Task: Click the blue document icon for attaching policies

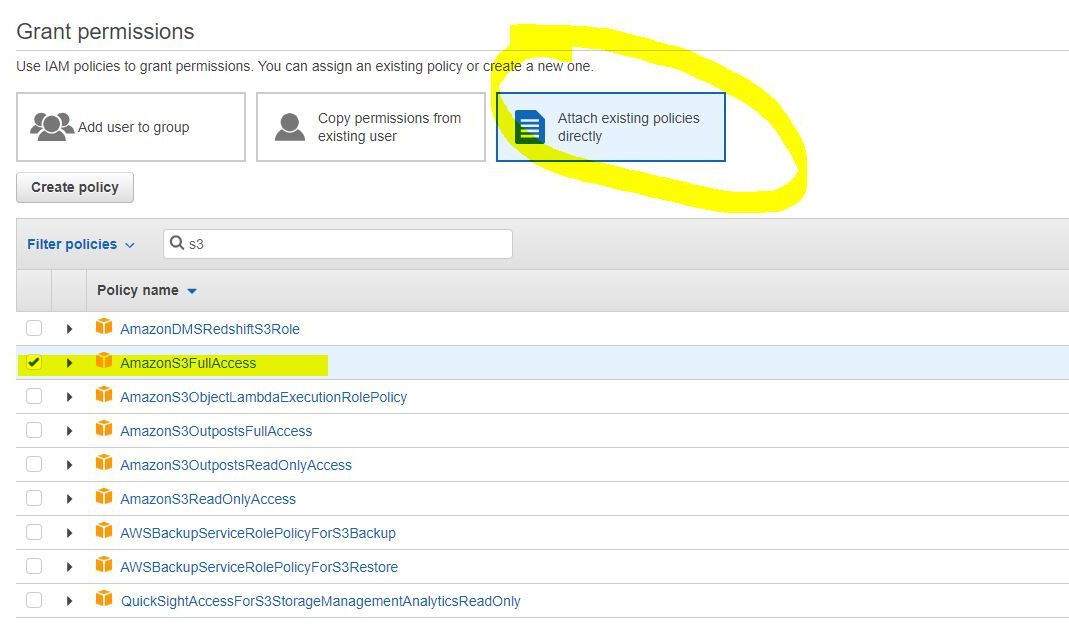Action: pos(530,127)
